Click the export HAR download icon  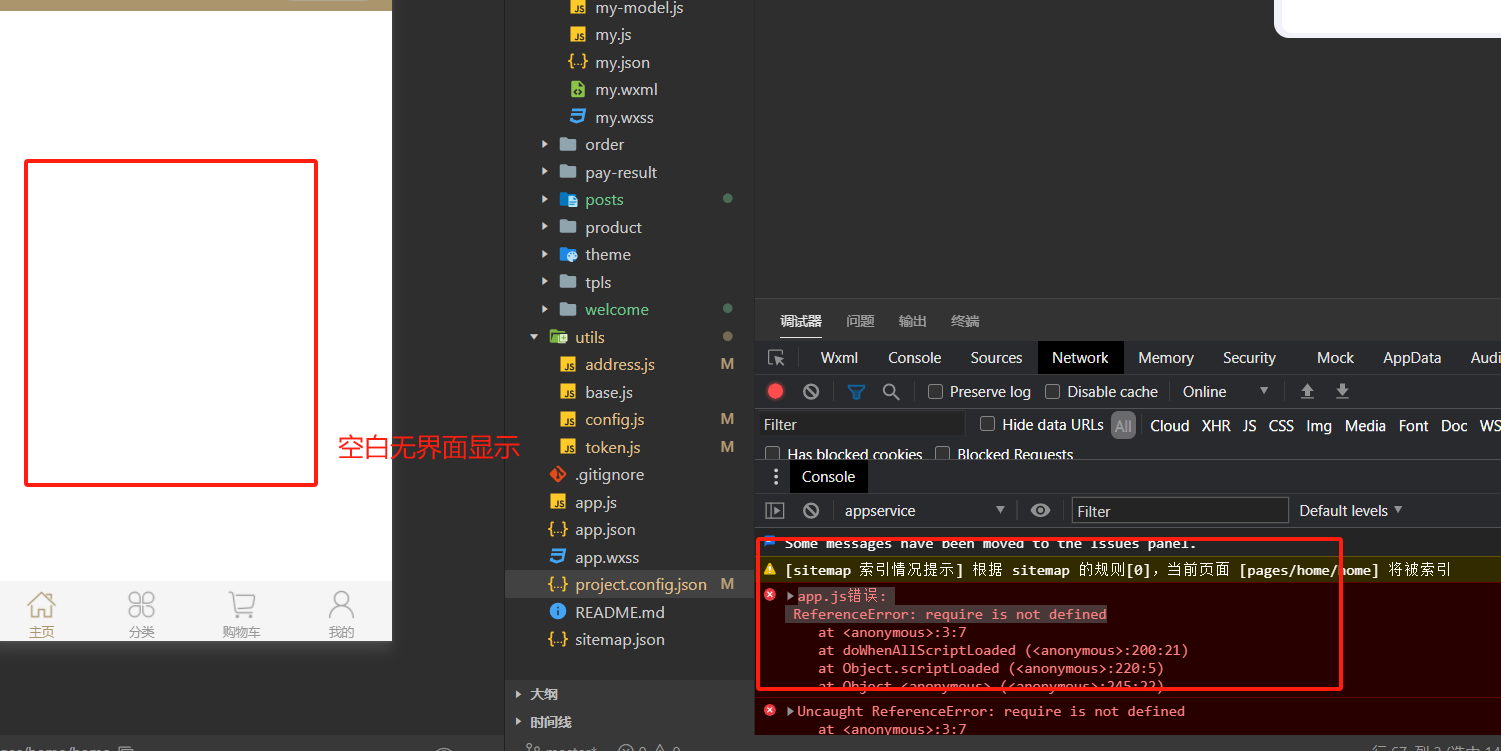point(1342,391)
